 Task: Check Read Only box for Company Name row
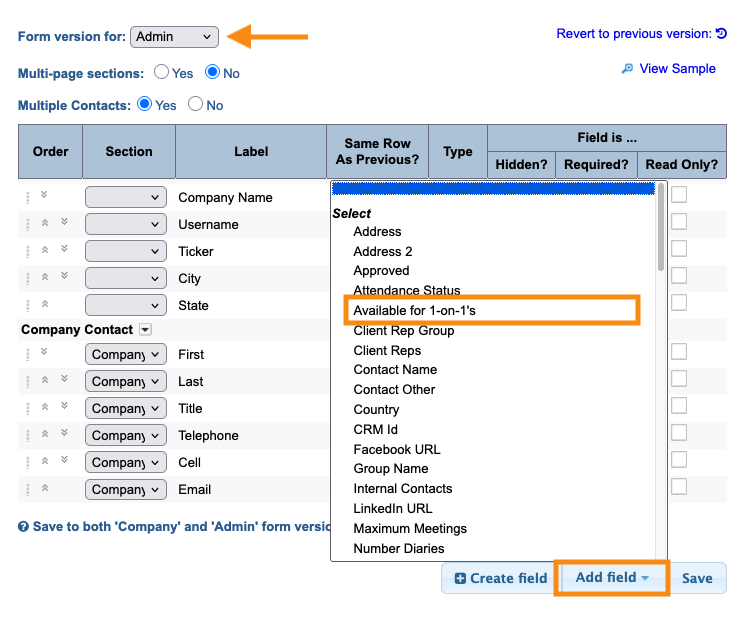tap(679, 195)
